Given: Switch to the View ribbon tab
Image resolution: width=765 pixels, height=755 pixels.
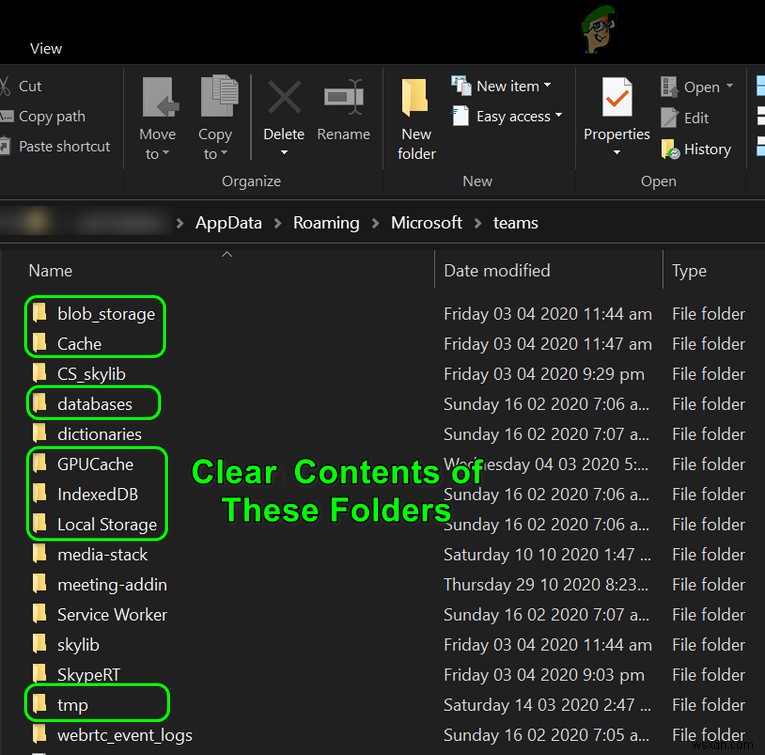Looking at the screenshot, I should tap(46, 48).
